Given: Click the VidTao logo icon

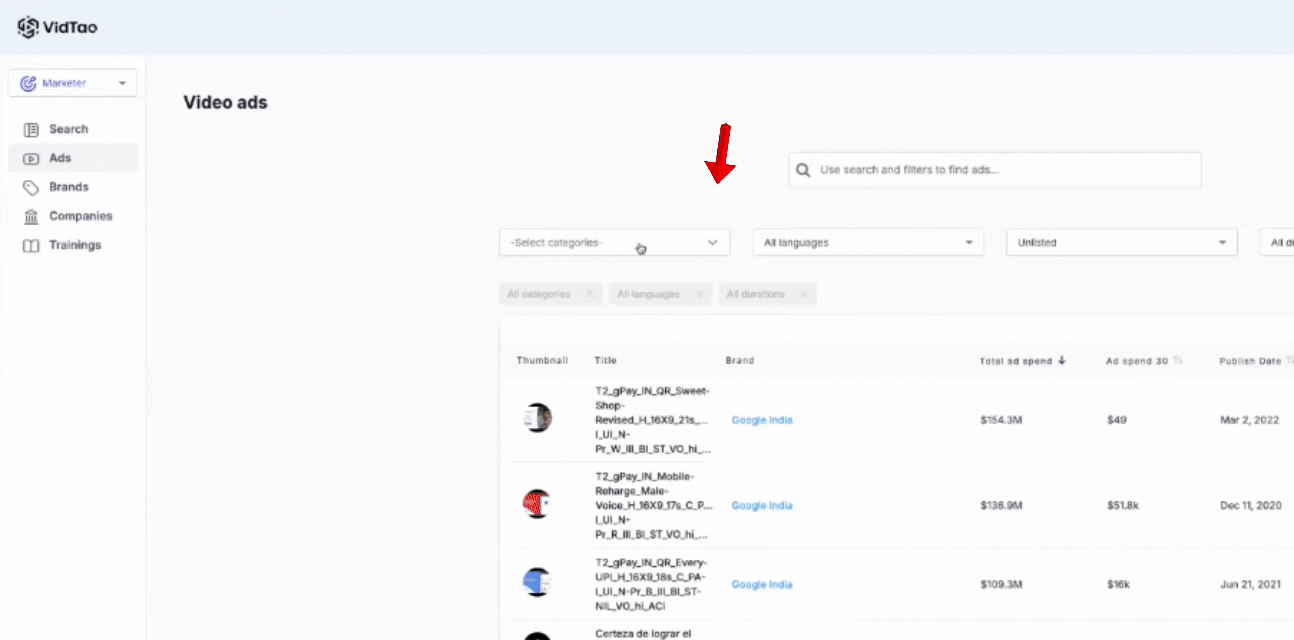Looking at the screenshot, I should (x=27, y=27).
